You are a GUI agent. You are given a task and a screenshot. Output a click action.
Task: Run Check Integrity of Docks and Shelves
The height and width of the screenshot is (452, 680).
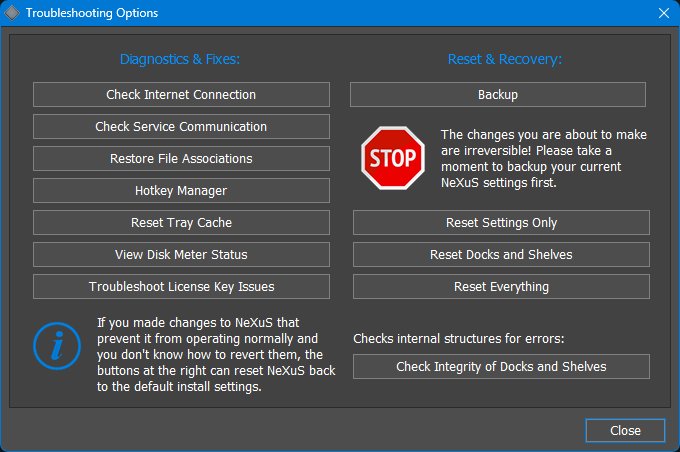click(501, 367)
